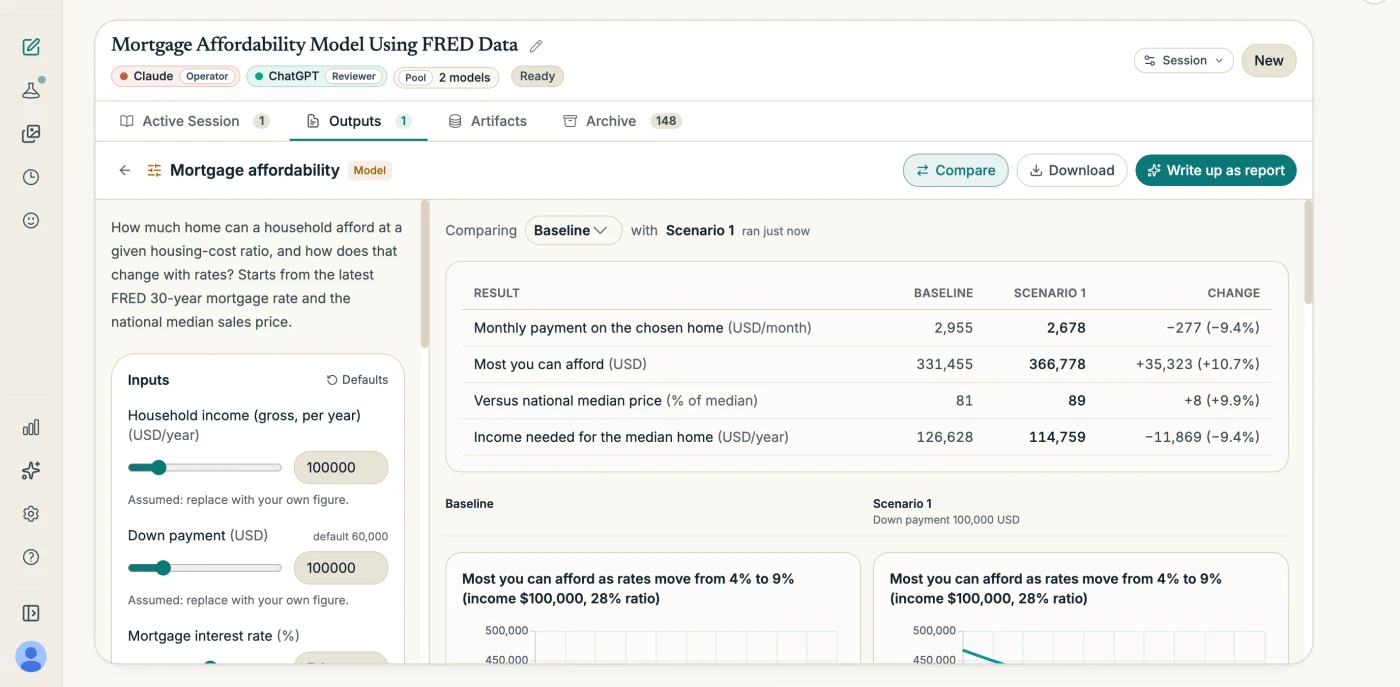This screenshot has width=1400, height=687.
Task: Click the comparison results vertical scrollbar
Action: (x=1308, y=252)
